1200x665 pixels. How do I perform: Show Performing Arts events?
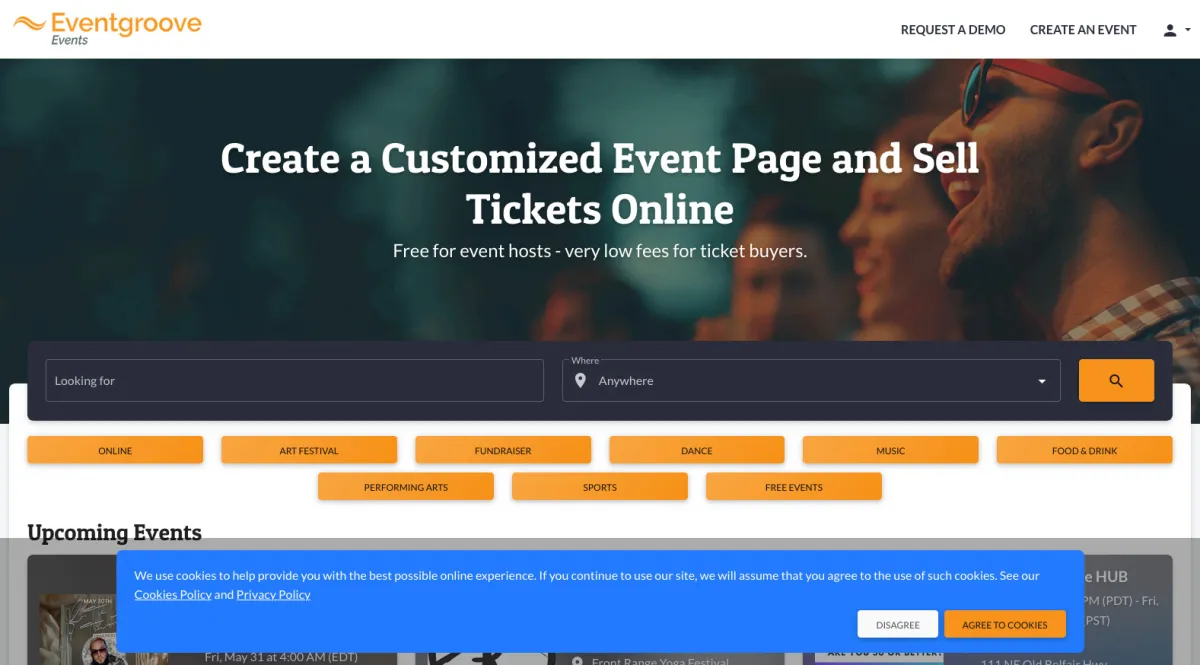coord(406,487)
